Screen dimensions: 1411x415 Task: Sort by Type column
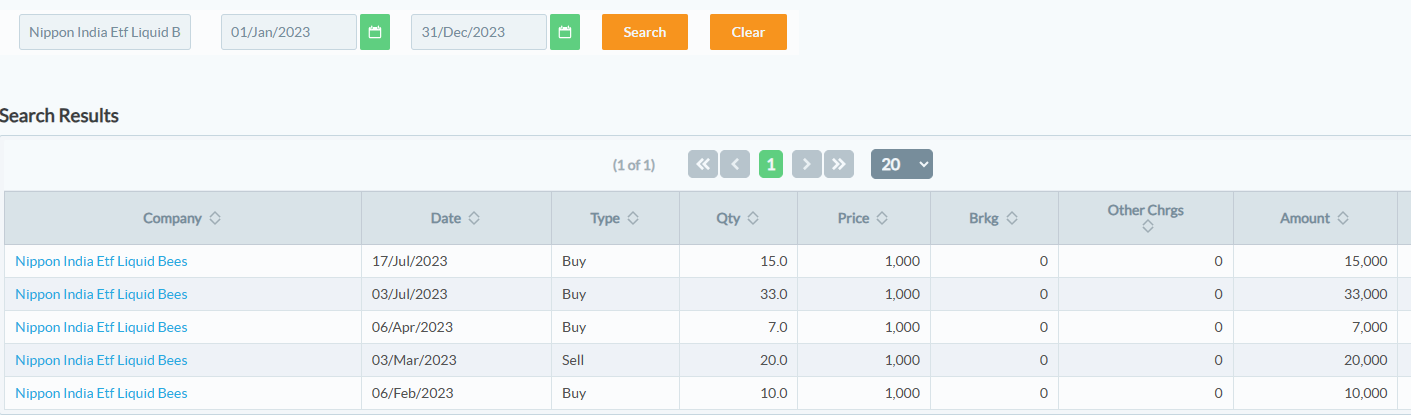[633, 218]
